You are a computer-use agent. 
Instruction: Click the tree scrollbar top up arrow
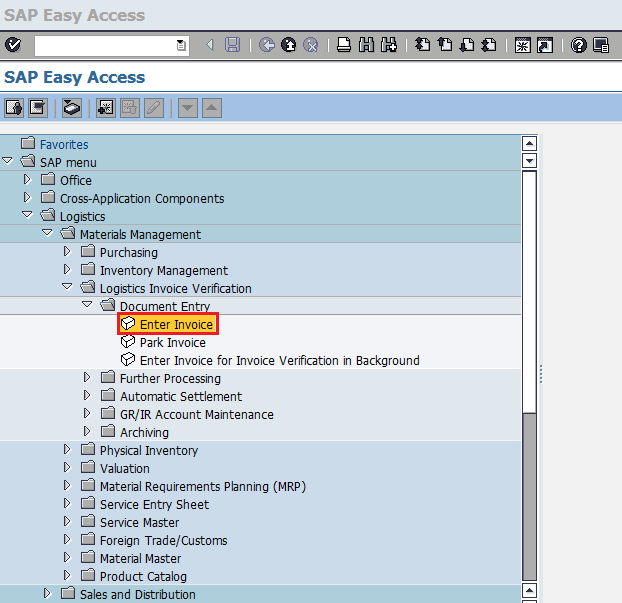[x=529, y=144]
